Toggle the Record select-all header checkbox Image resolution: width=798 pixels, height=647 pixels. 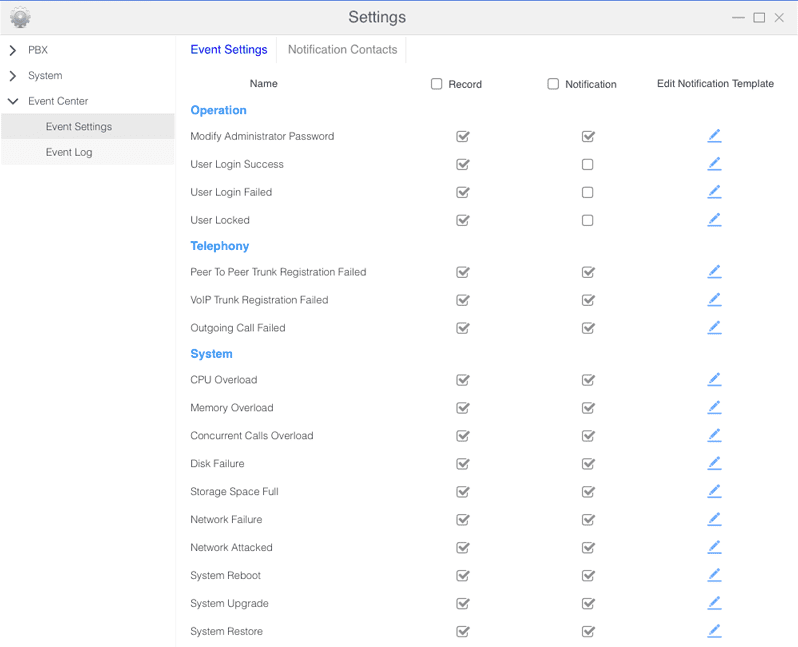tap(436, 84)
